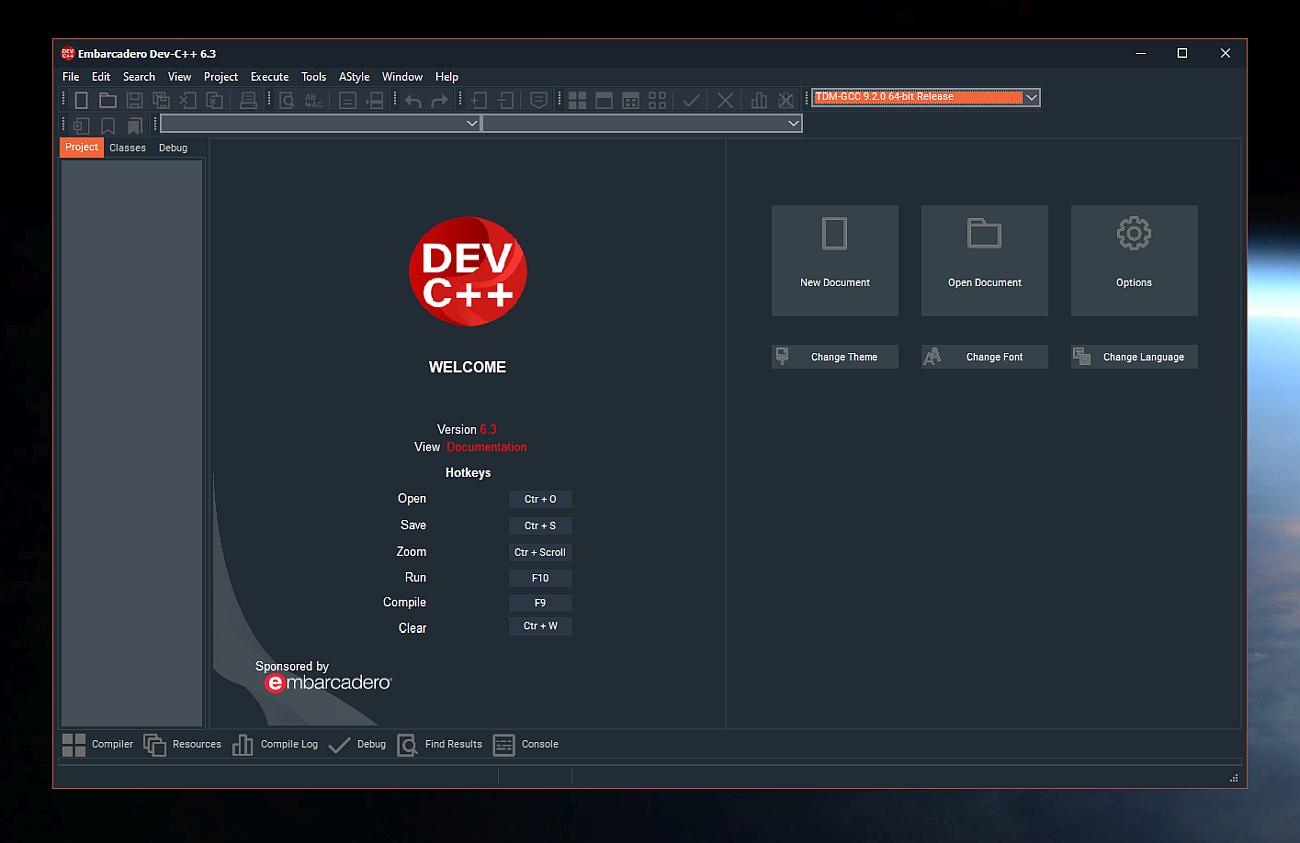The width and height of the screenshot is (1300, 843).
Task: Click the Toggle bookmark outline icon
Action: pos(107,126)
